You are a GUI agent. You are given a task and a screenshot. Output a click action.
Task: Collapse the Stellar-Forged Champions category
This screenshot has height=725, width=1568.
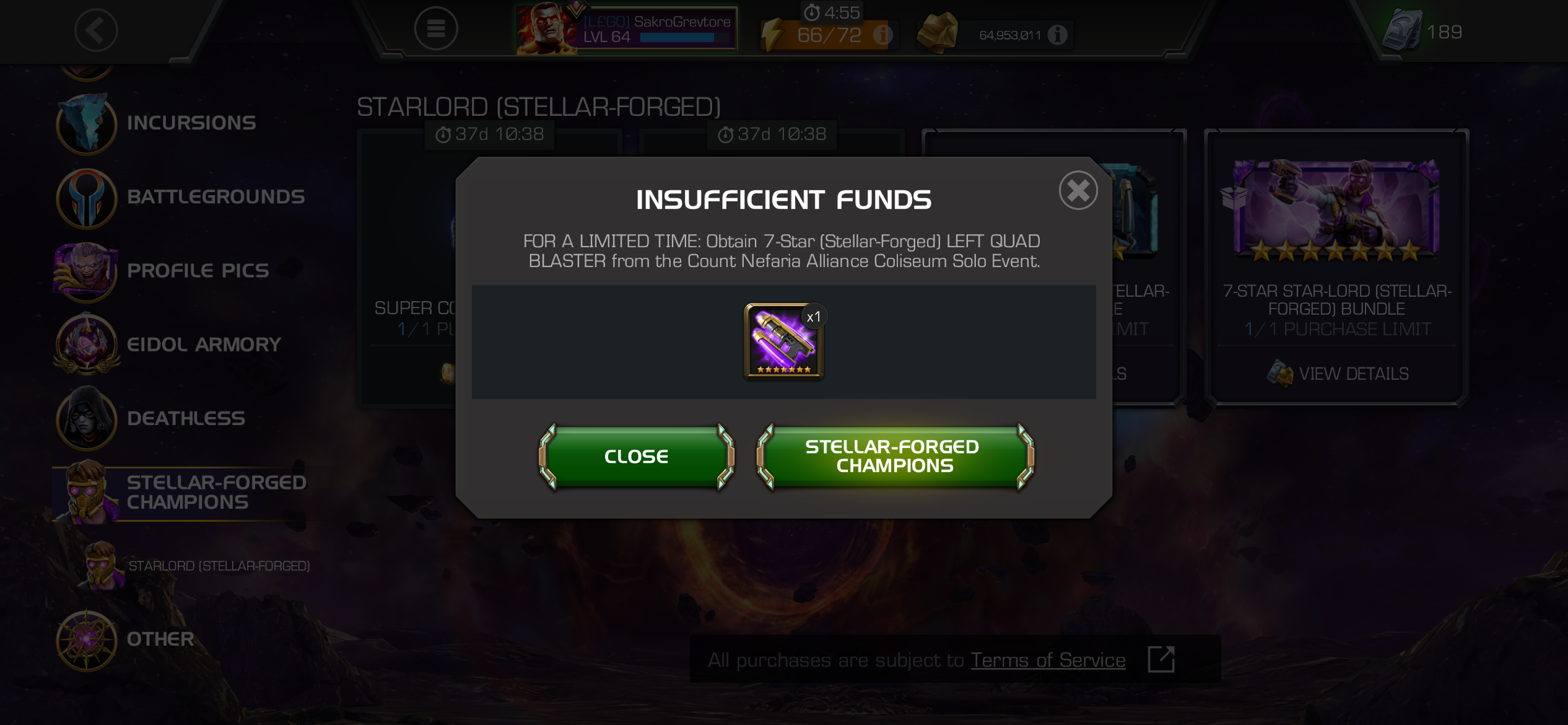click(181, 493)
